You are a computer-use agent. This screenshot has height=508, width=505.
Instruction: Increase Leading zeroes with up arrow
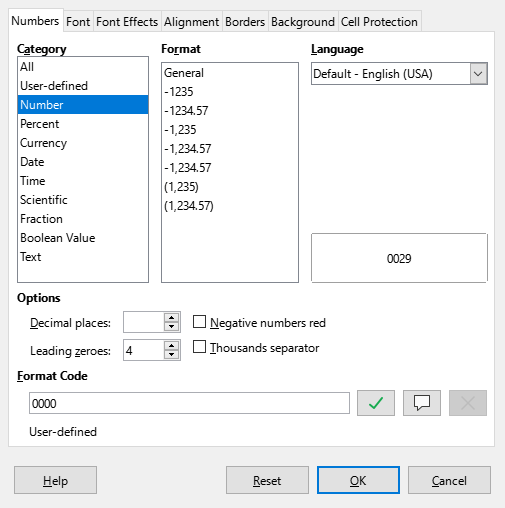[171, 345]
